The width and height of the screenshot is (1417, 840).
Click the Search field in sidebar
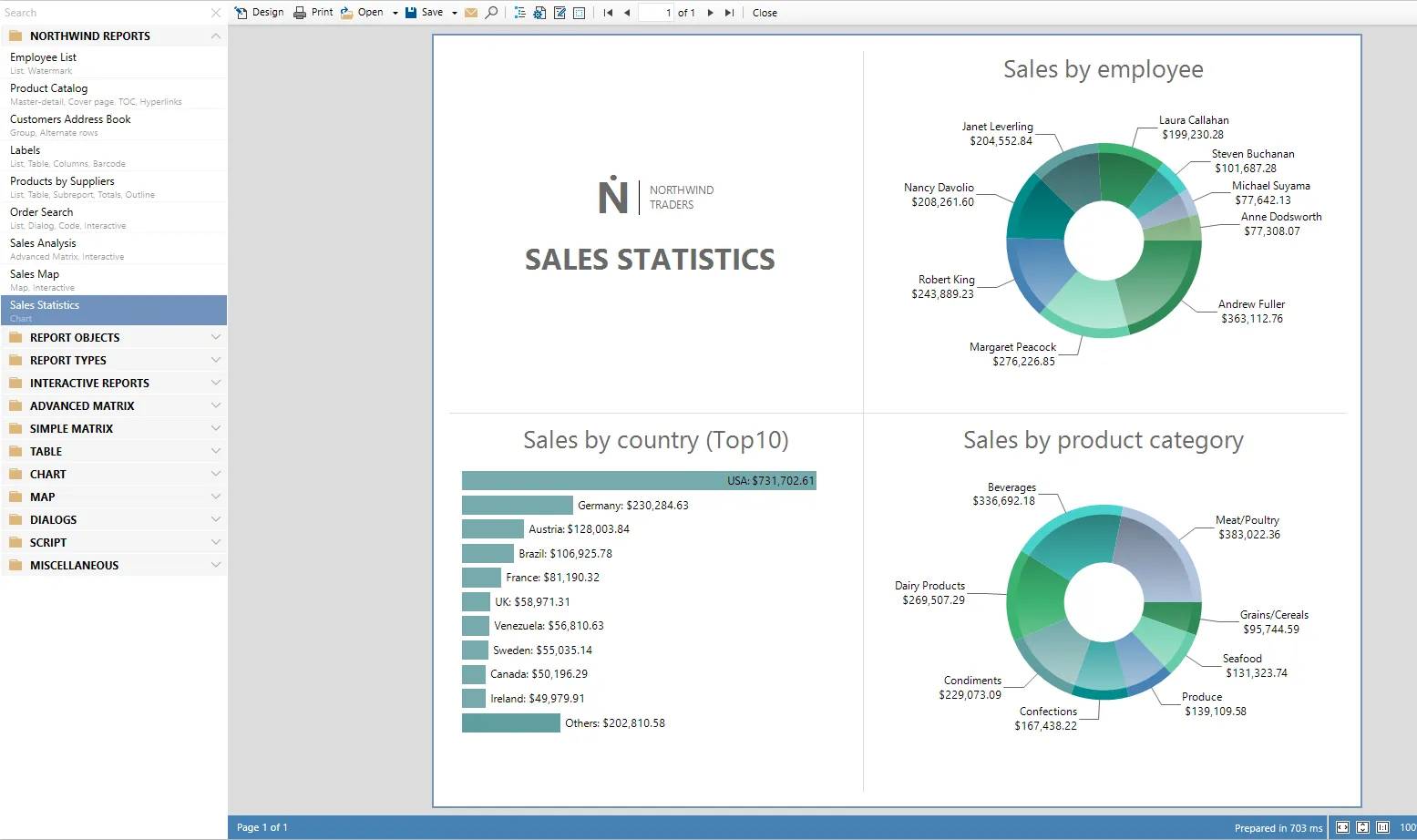(103, 13)
